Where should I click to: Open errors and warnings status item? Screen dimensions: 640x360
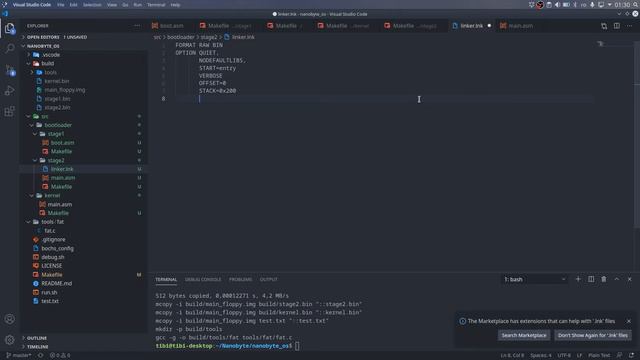click(x=60, y=356)
